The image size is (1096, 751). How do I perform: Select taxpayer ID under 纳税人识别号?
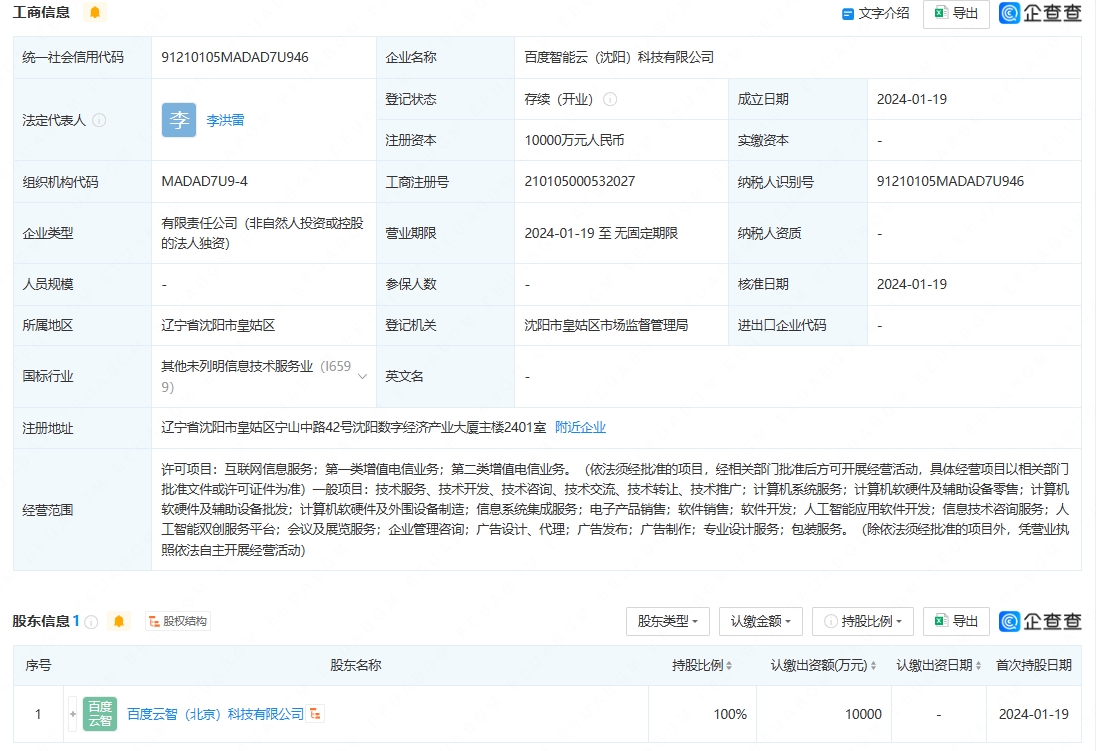click(950, 182)
